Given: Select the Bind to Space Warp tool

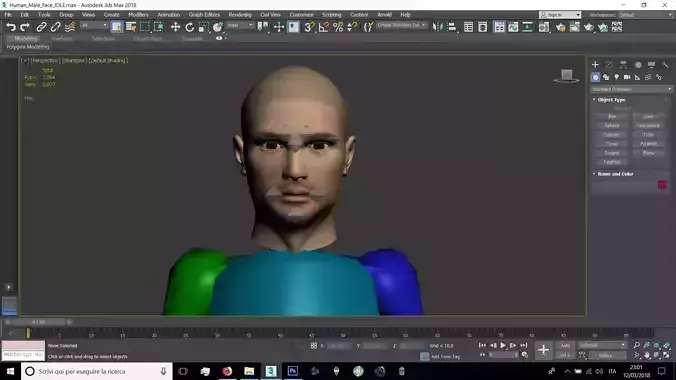Looking at the screenshot, I should click(x=69, y=27).
